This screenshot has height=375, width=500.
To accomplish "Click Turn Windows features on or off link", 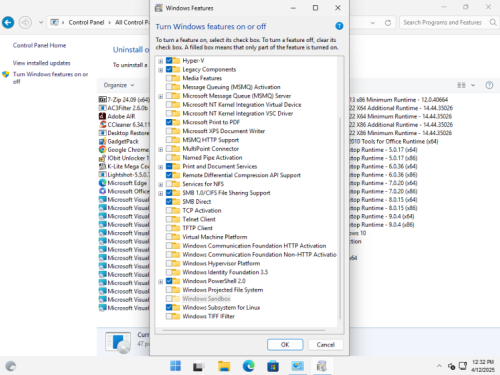I will (x=50, y=78).
